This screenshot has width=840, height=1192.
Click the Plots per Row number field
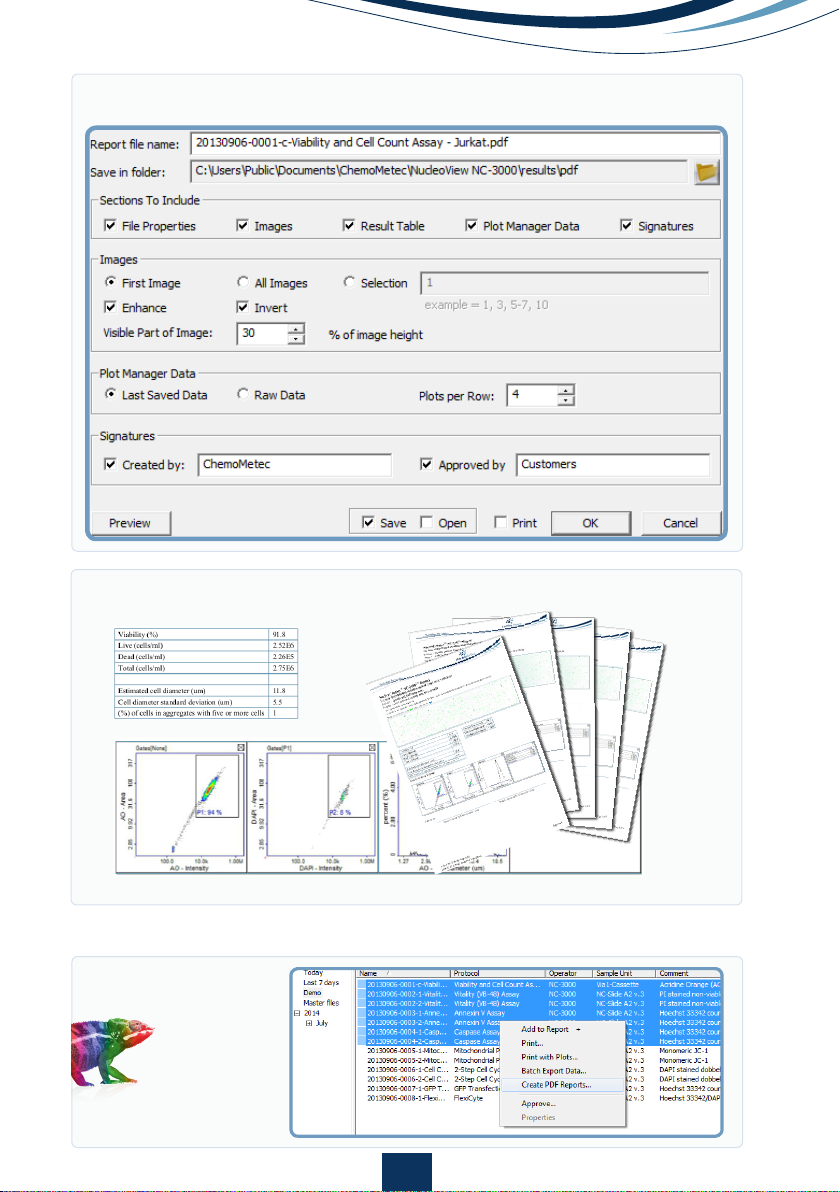click(x=532, y=395)
